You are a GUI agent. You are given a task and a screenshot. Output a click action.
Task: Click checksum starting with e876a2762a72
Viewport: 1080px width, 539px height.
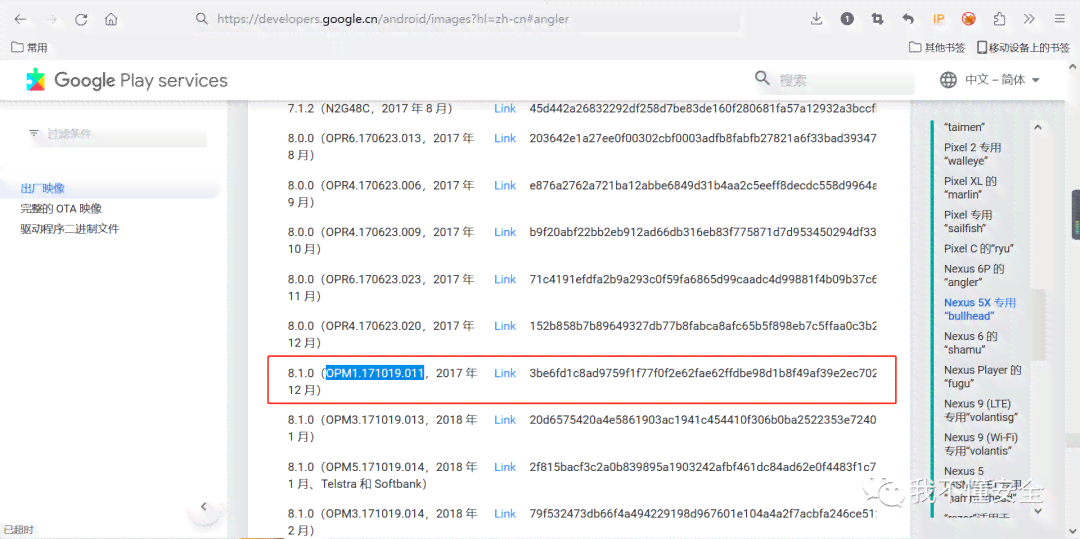[x=703, y=185]
